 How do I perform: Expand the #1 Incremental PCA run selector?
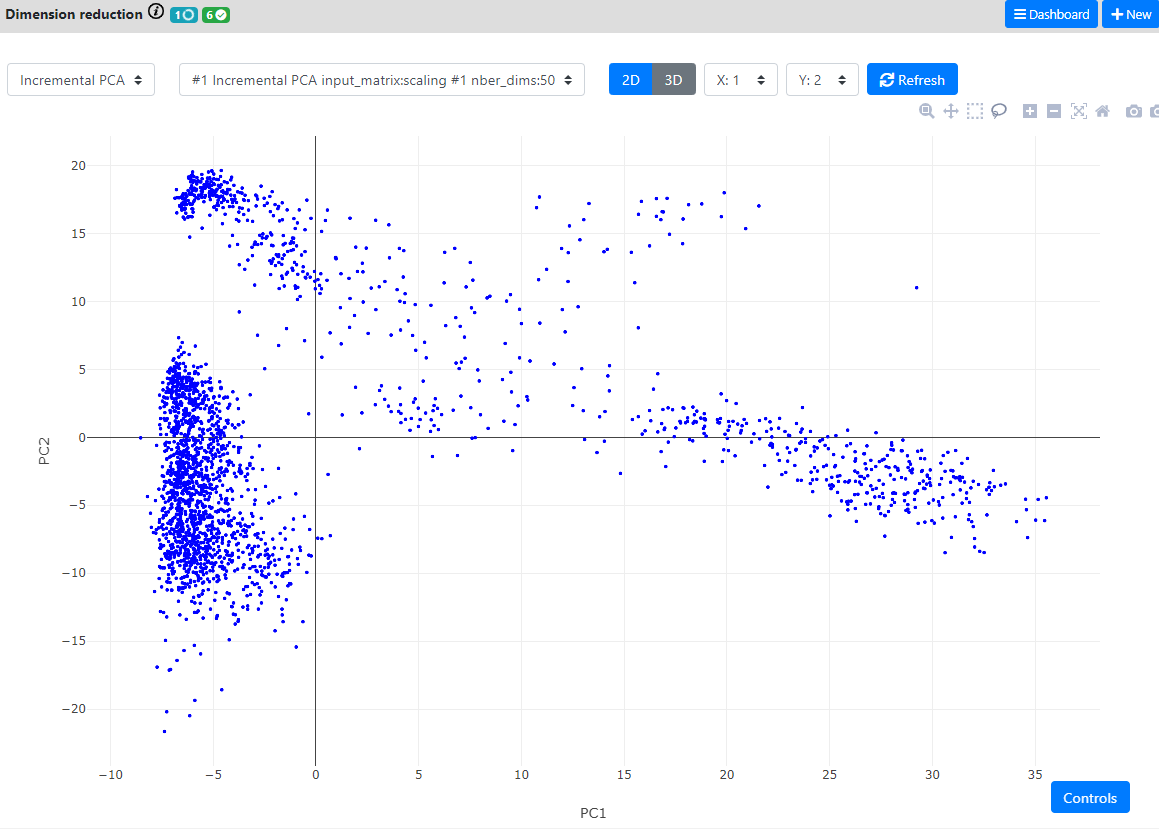pos(382,80)
